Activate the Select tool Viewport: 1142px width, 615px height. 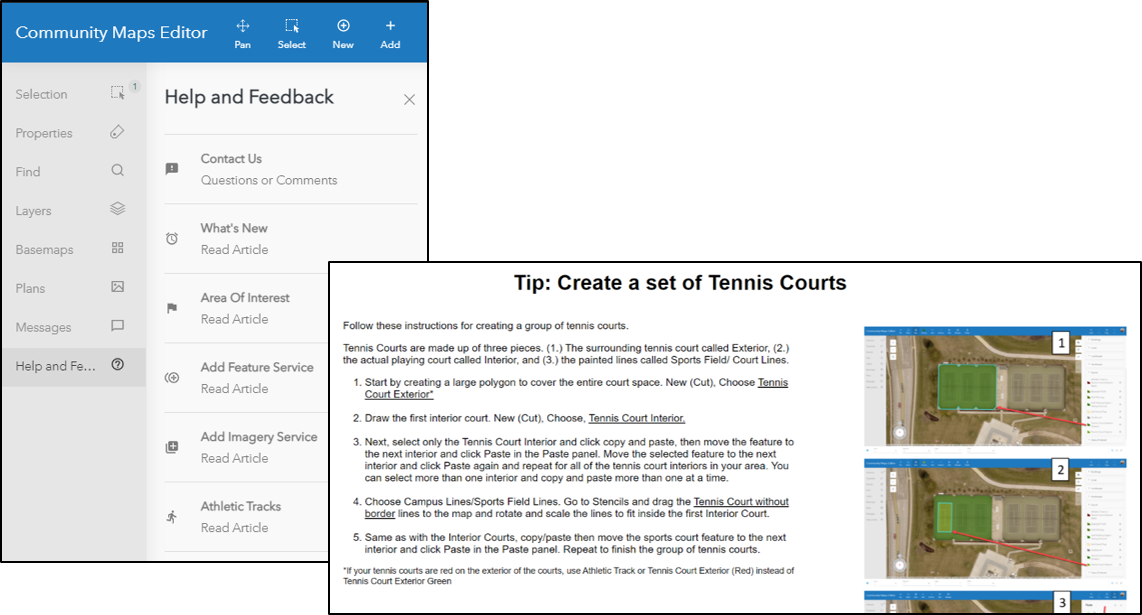coord(291,34)
